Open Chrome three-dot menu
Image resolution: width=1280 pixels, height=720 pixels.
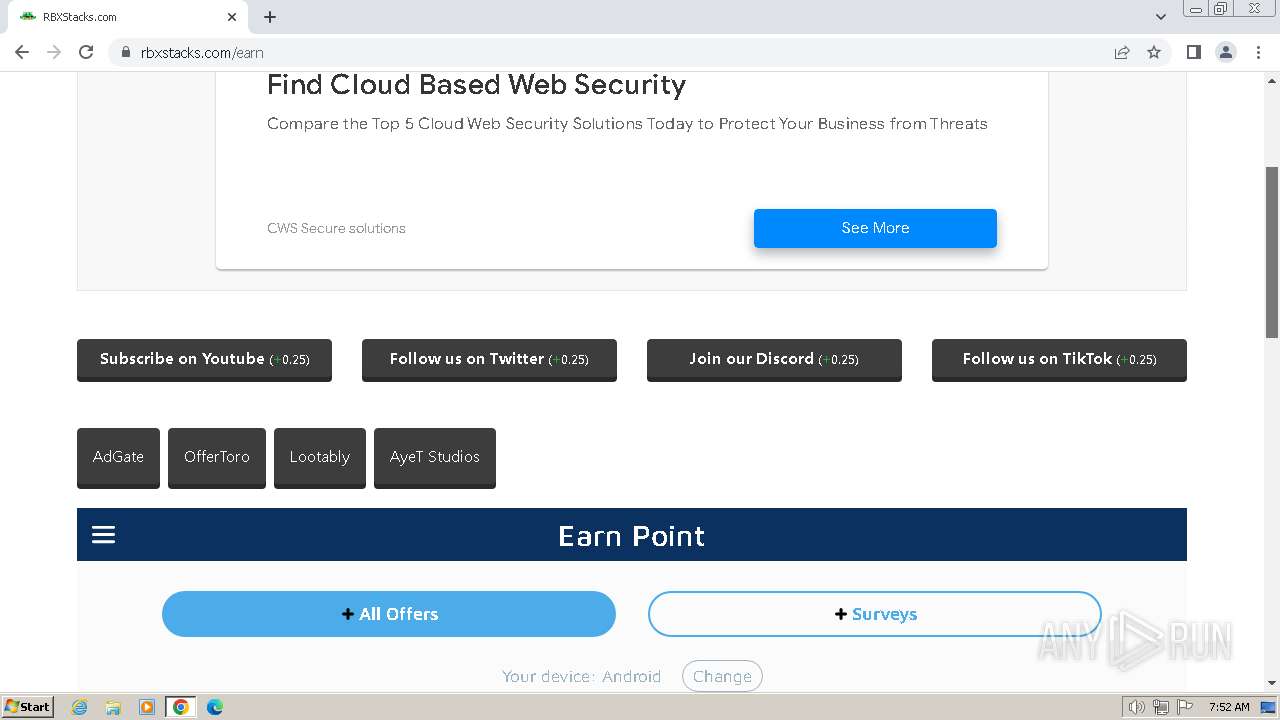1258,52
